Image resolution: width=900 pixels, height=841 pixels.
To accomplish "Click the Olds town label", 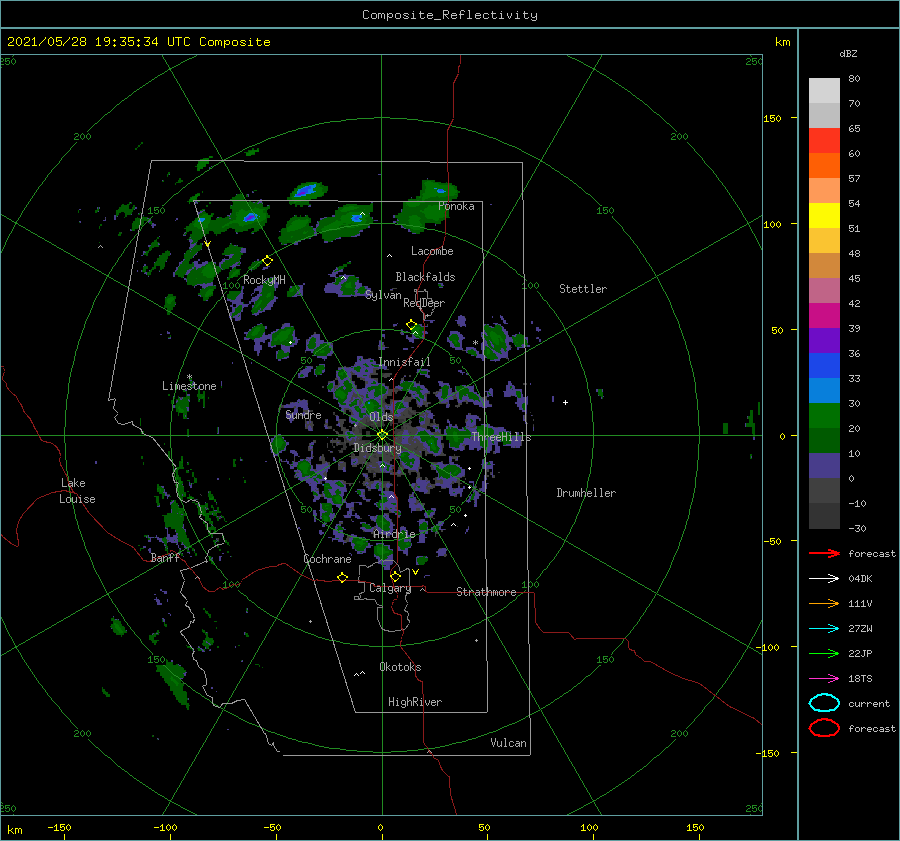I will tap(381, 417).
